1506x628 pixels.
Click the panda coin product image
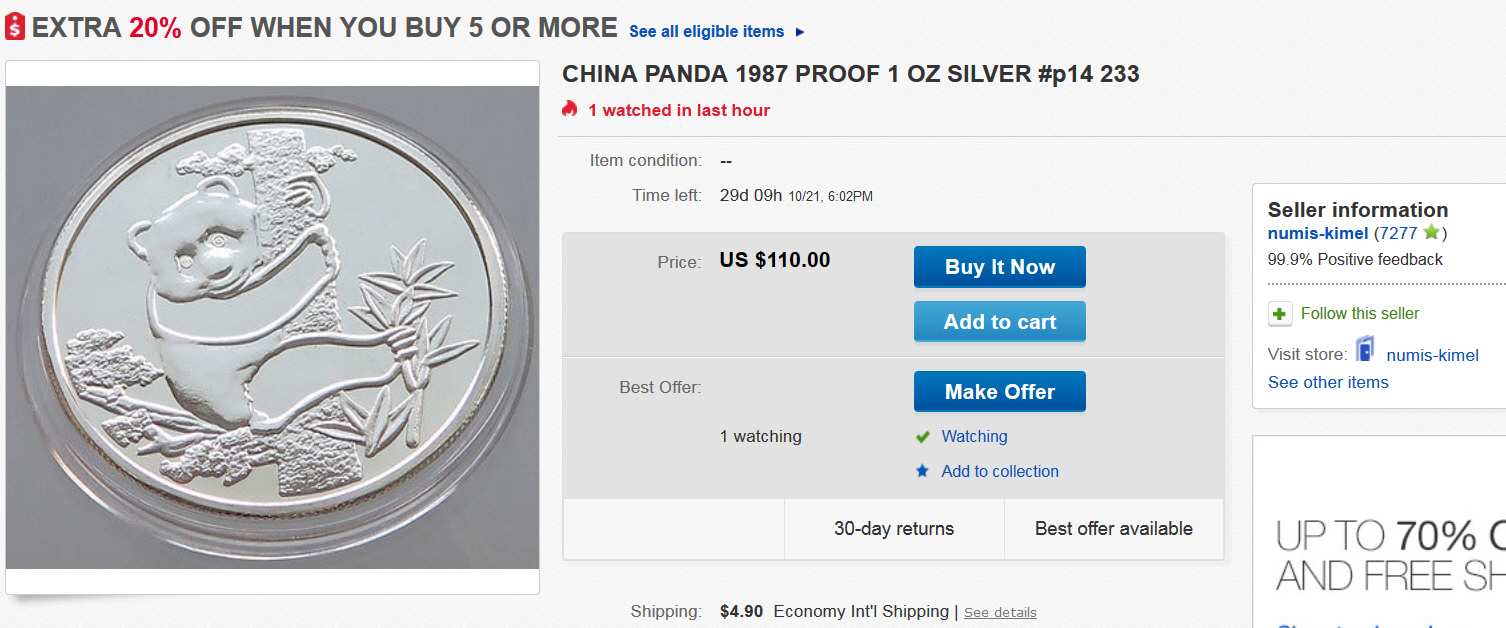point(272,327)
